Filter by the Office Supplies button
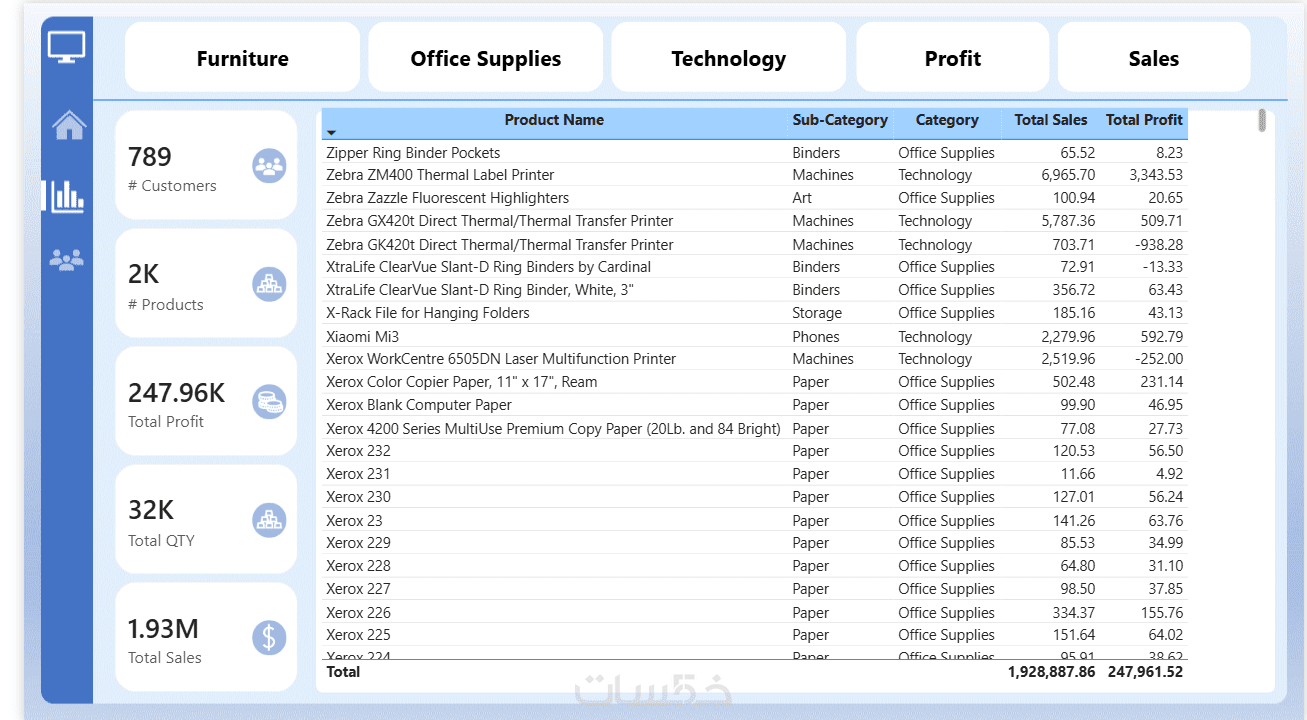The image size is (1307, 720). 486,58
